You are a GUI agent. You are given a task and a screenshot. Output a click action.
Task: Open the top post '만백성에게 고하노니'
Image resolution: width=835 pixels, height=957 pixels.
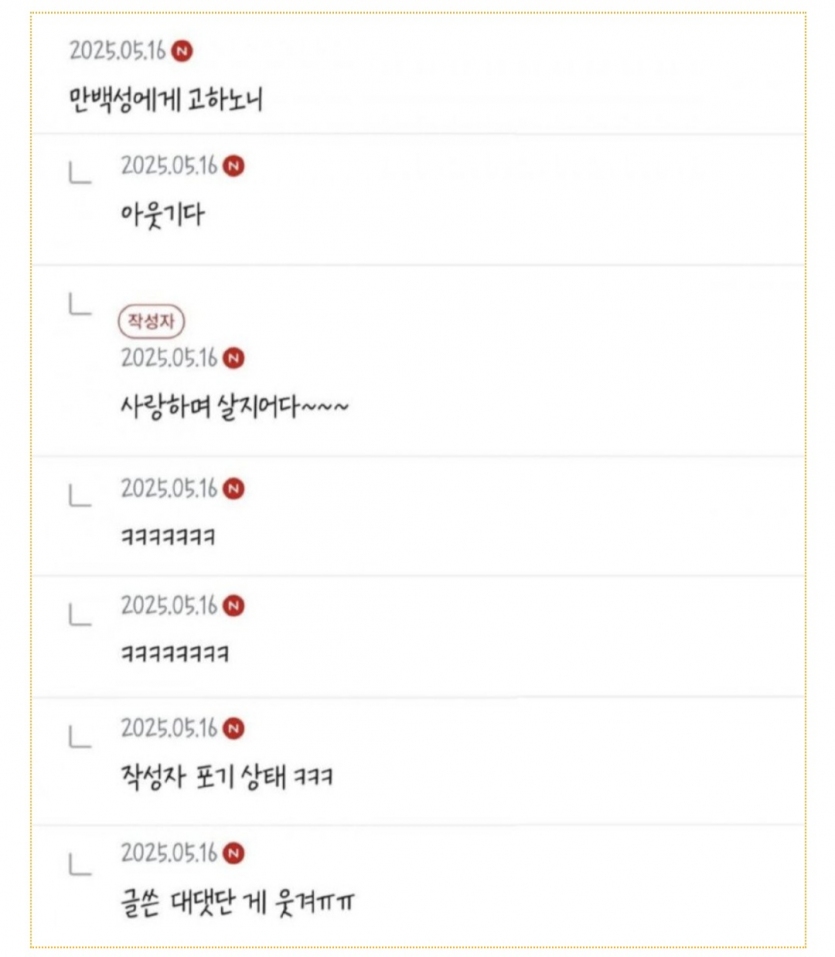(165, 99)
